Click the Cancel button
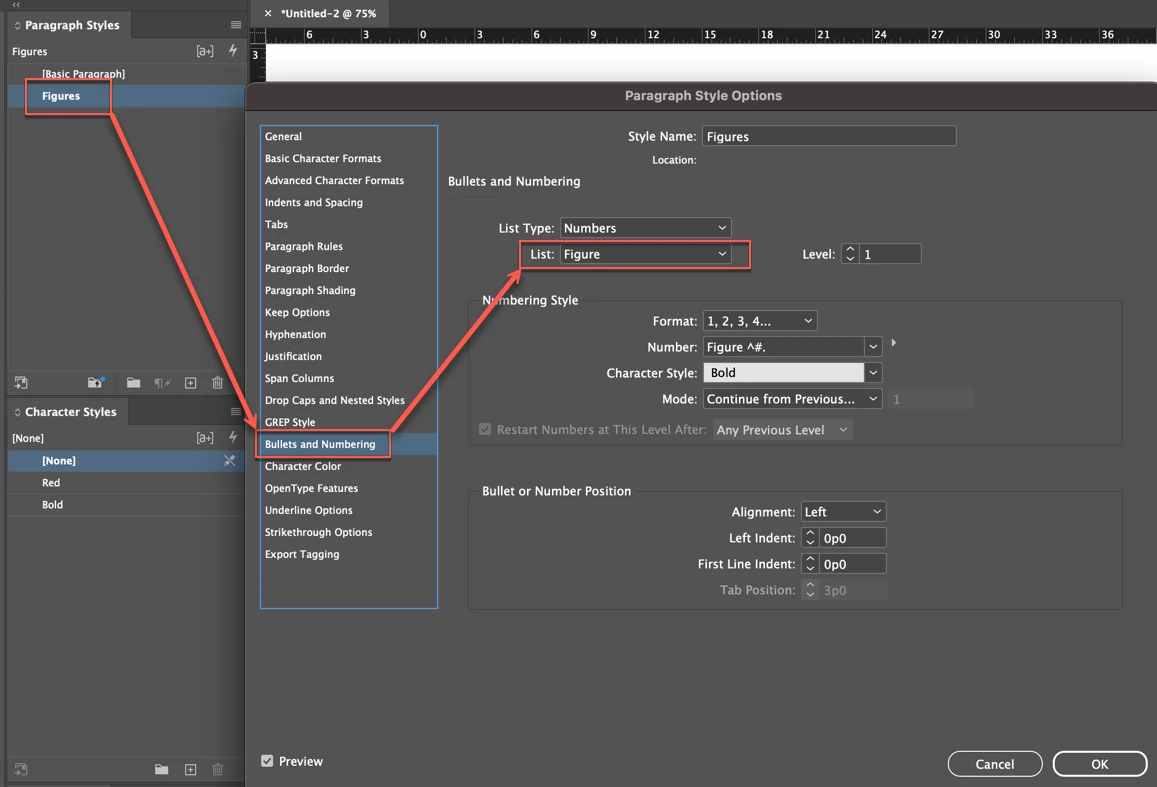Viewport: 1157px width, 787px height. pos(995,763)
